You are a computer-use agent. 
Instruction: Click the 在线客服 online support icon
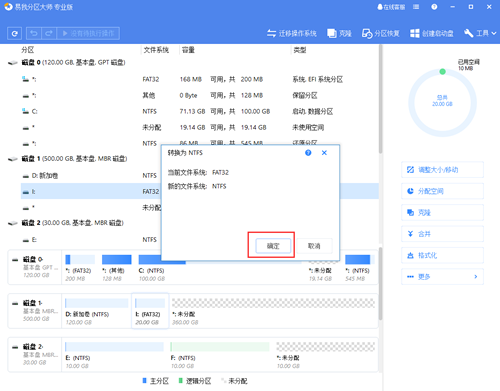coord(391,7)
